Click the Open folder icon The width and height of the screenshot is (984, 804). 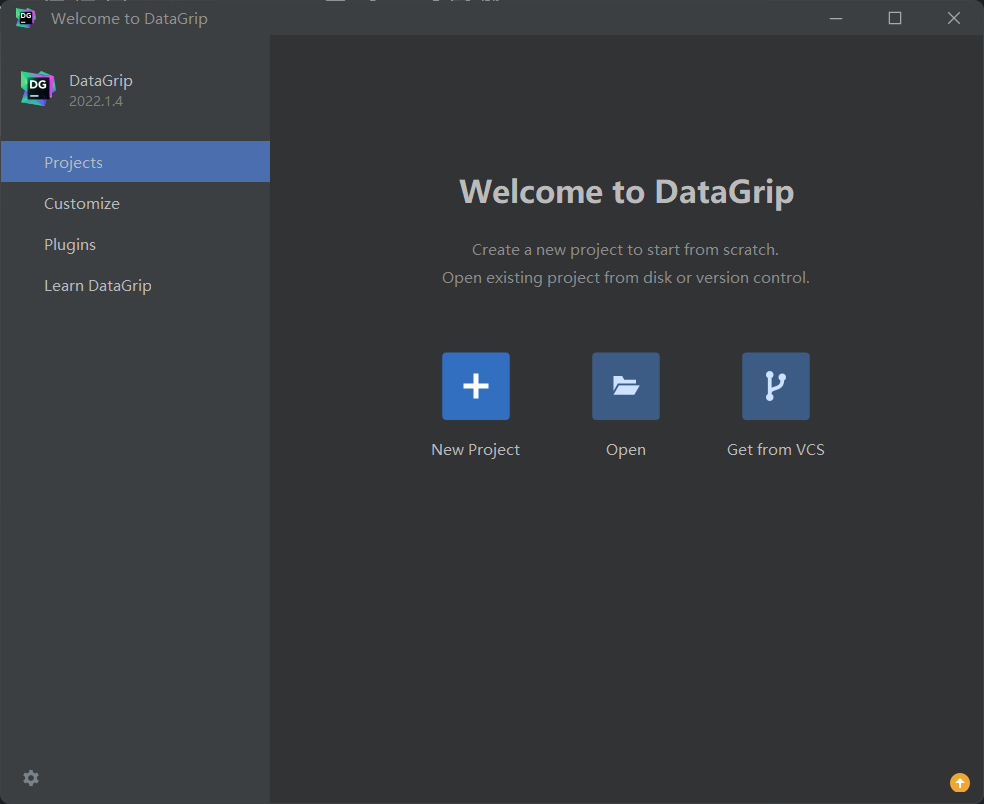tap(626, 386)
